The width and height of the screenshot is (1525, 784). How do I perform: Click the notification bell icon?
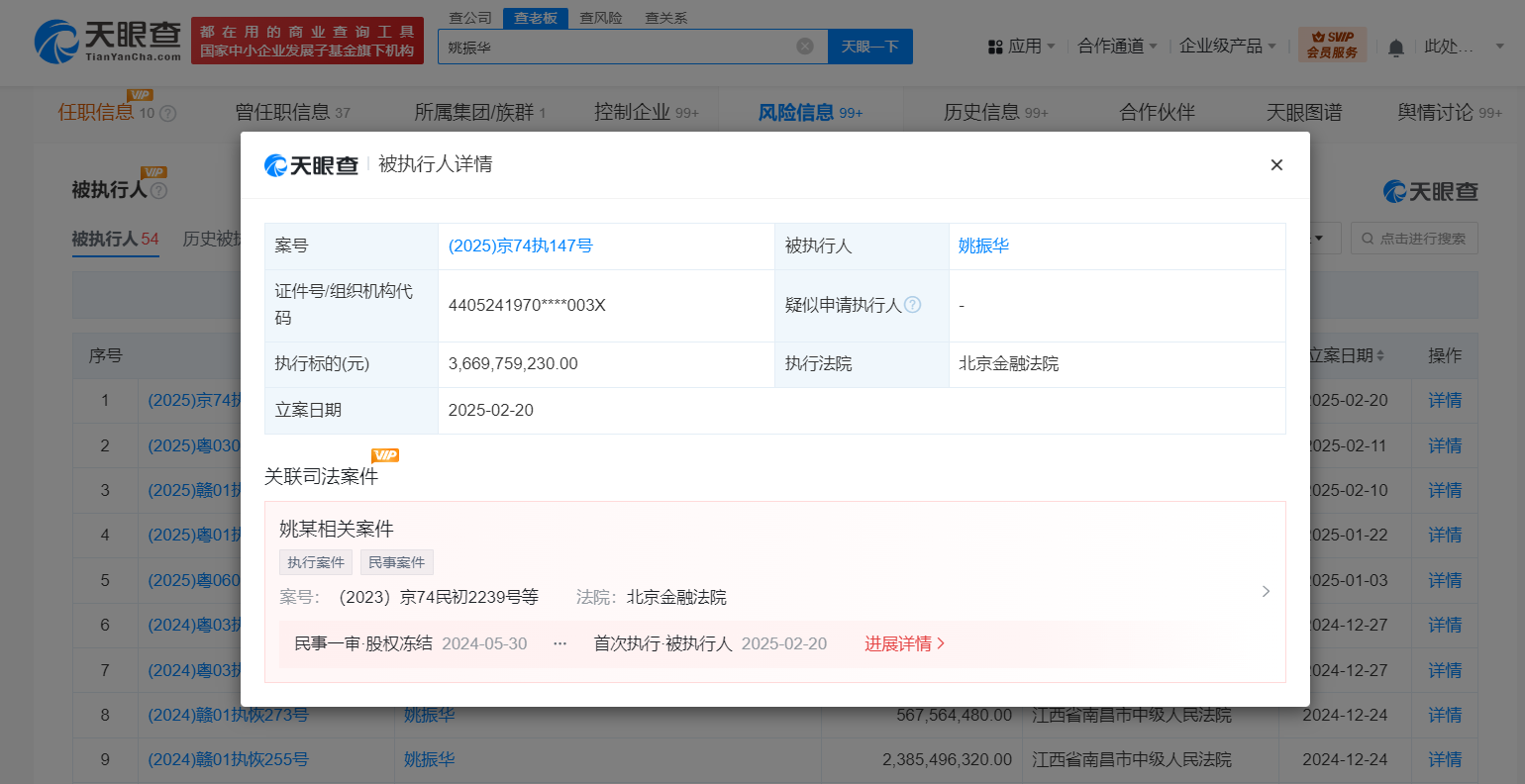pyautogui.click(x=1396, y=48)
